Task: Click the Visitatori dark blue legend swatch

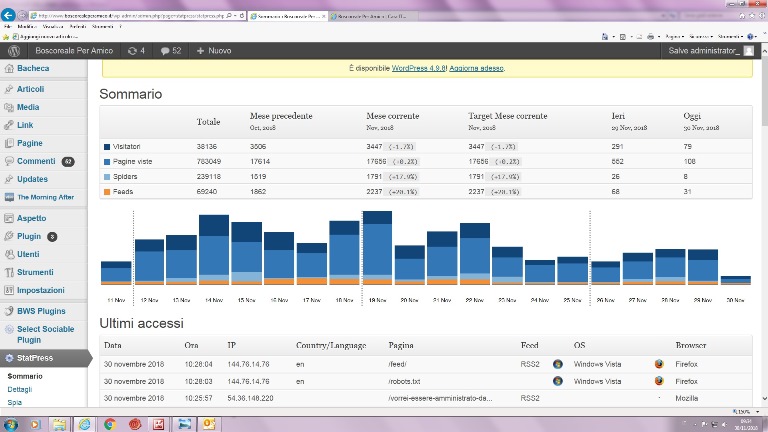Action: [x=107, y=146]
